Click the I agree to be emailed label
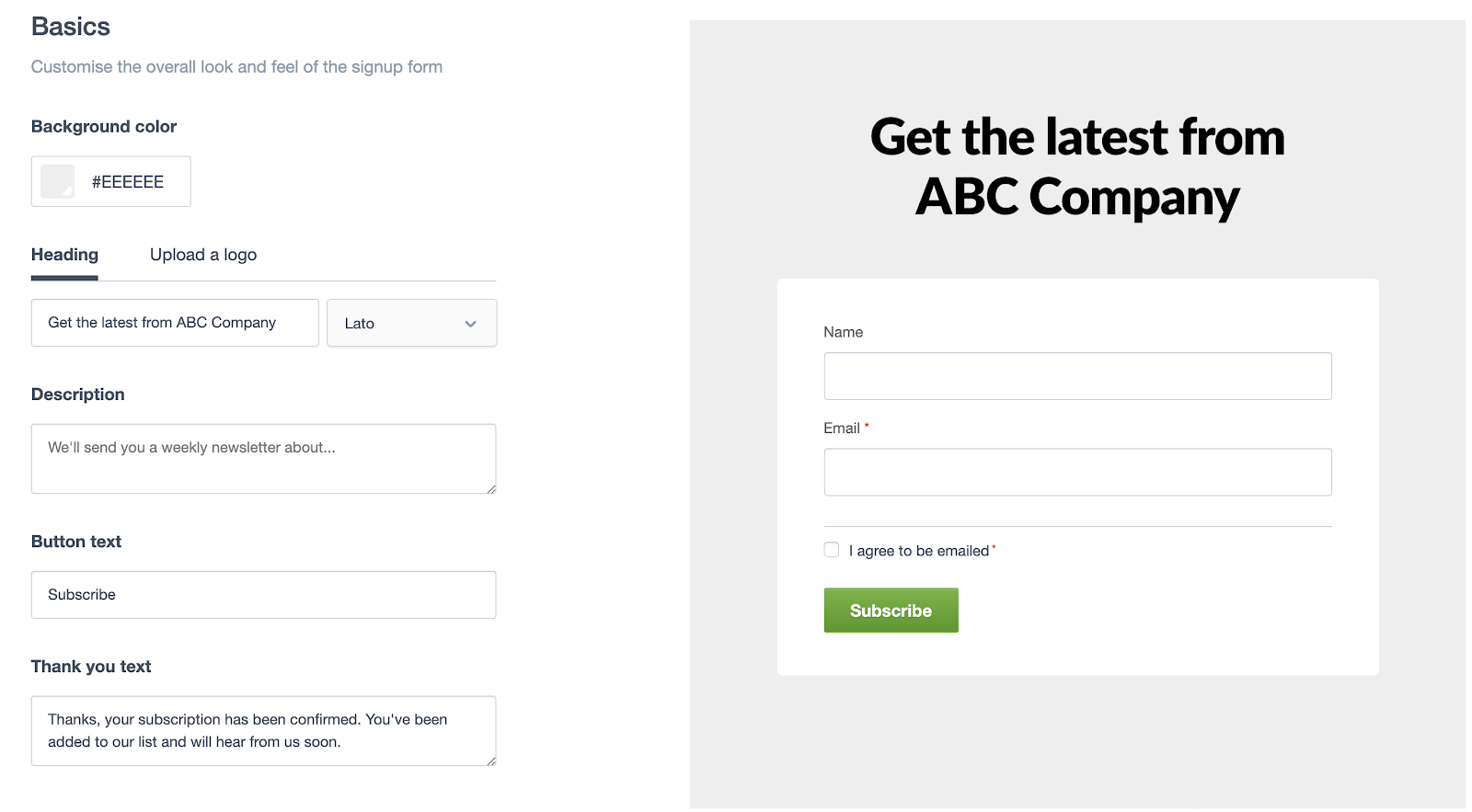Viewport: 1472px width, 812px height. [x=919, y=551]
